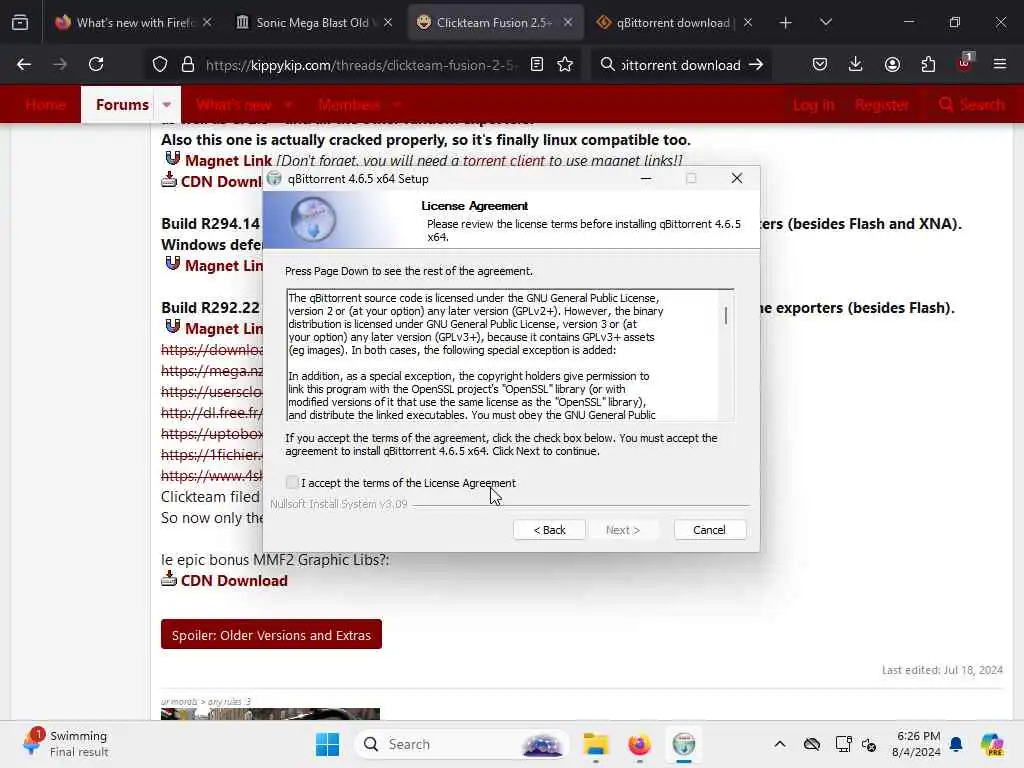The height and width of the screenshot is (768, 1024).
Task: Click the site security padlock icon
Action: (188, 64)
